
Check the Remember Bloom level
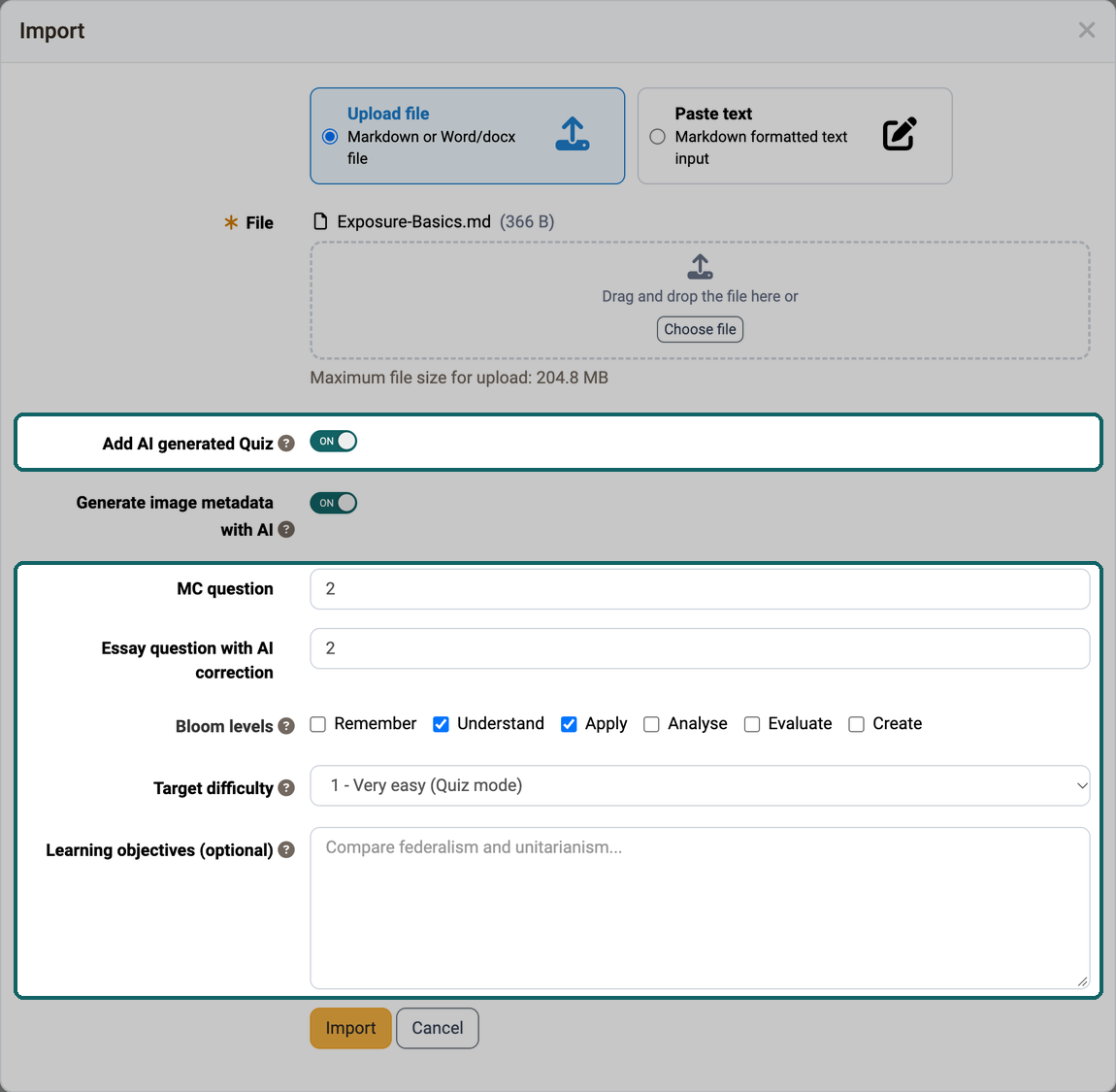point(318,724)
